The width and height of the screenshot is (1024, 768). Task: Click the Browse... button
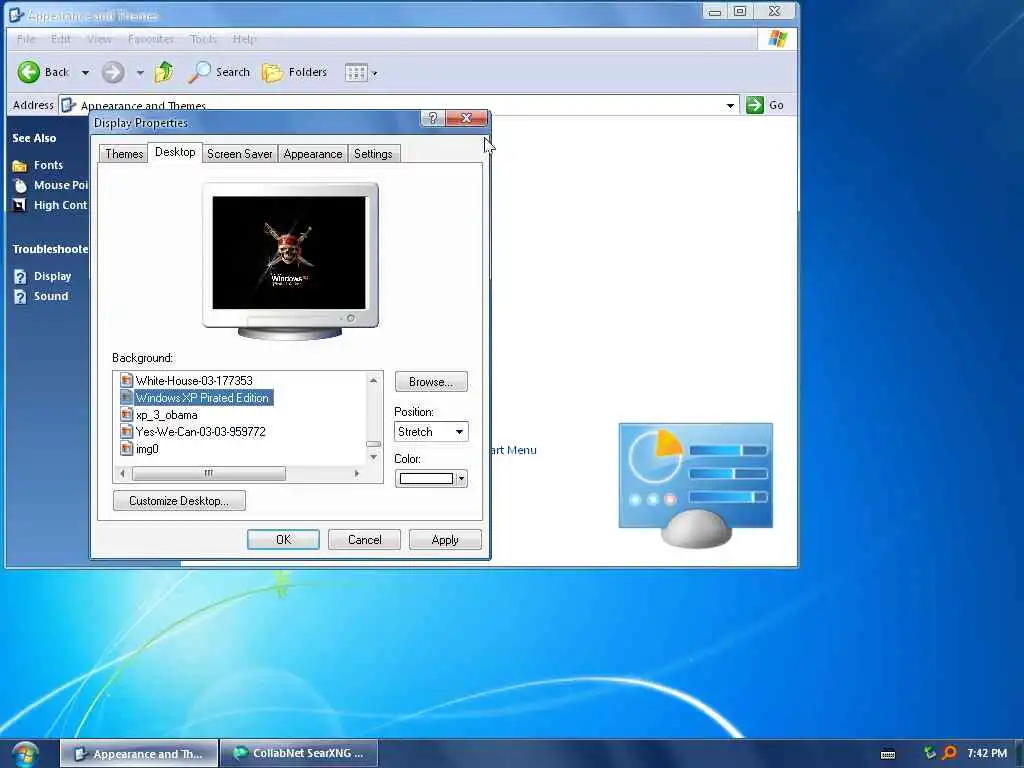pos(431,381)
